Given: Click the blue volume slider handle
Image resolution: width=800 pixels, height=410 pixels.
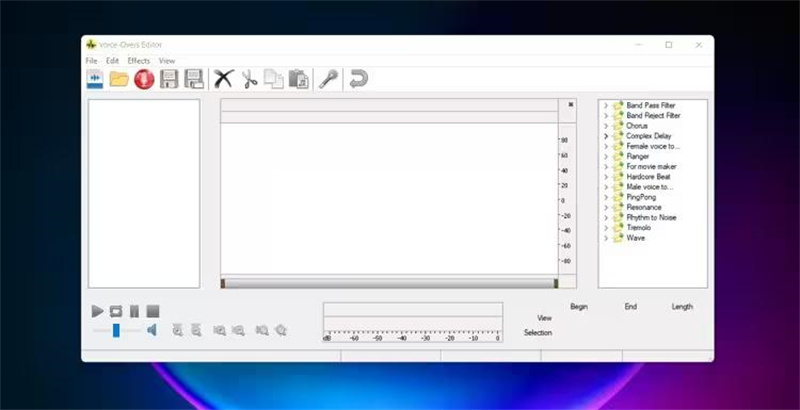Looking at the screenshot, I should tap(116, 330).
